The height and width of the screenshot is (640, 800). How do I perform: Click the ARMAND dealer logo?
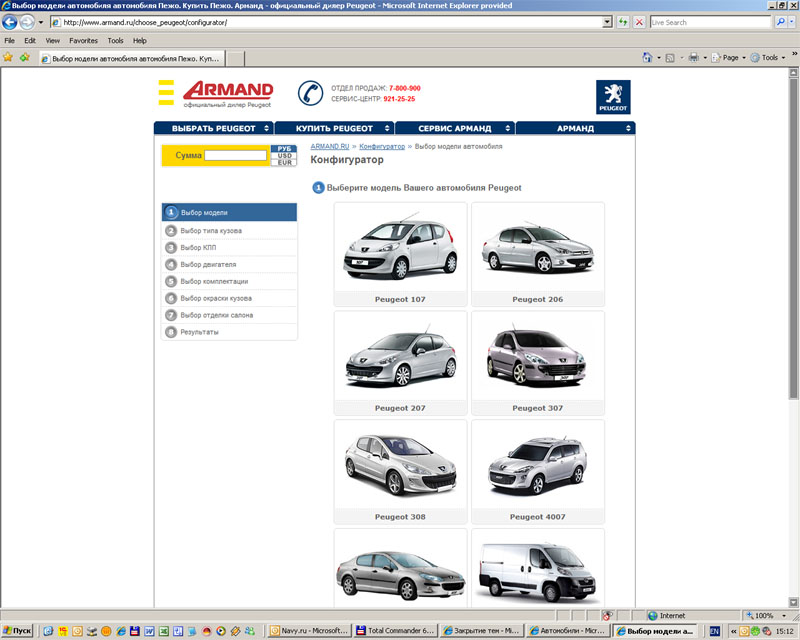tap(228, 94)
